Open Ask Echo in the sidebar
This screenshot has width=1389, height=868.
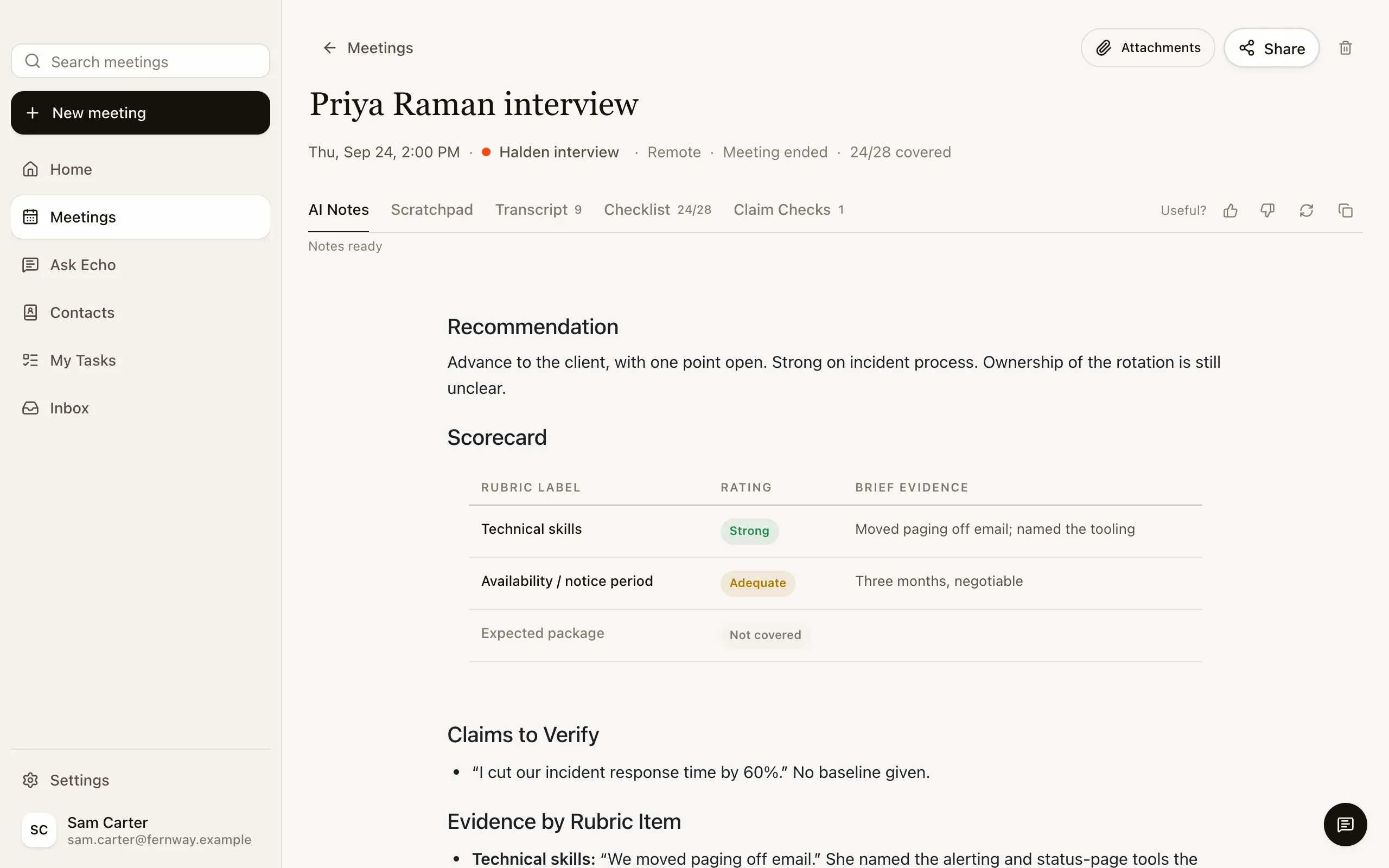click(x=140, y=265)
